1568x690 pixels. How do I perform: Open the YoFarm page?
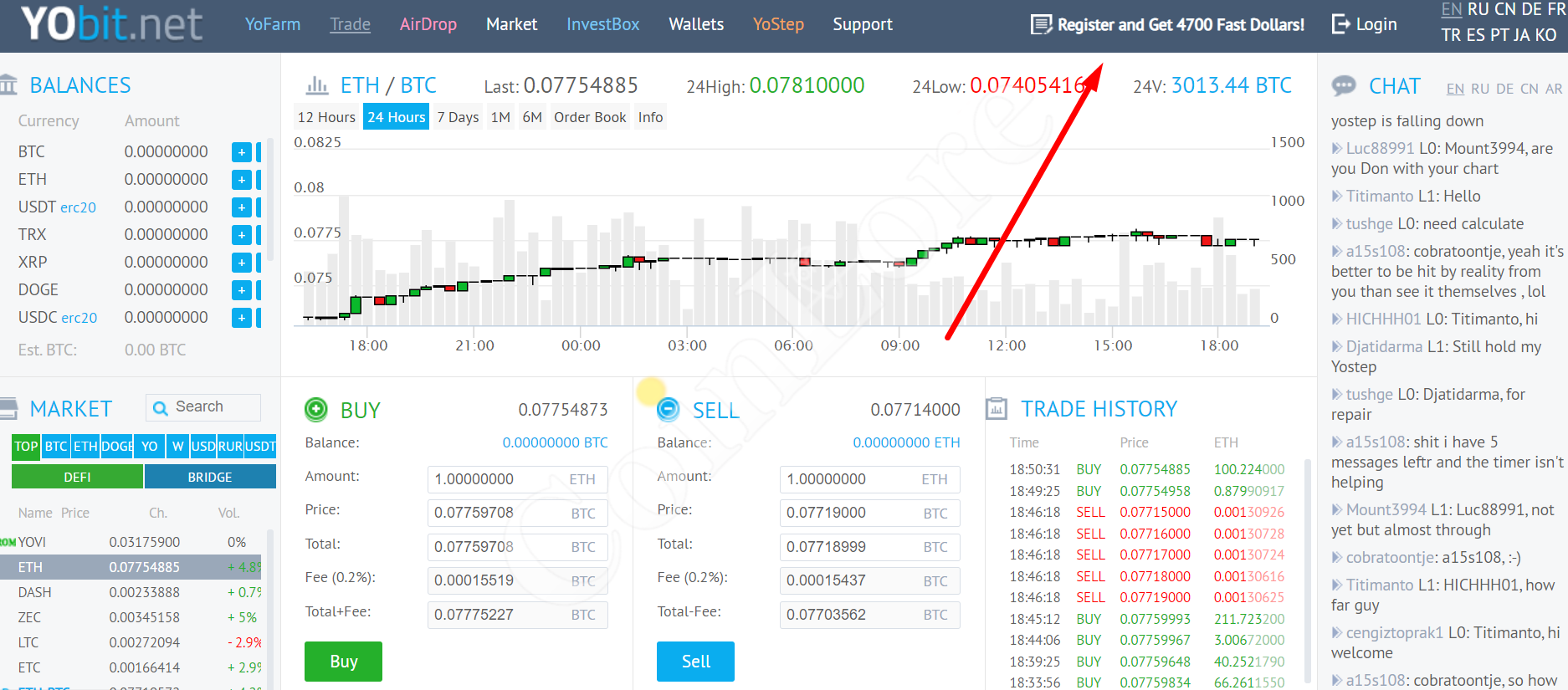tap(273, 24)
